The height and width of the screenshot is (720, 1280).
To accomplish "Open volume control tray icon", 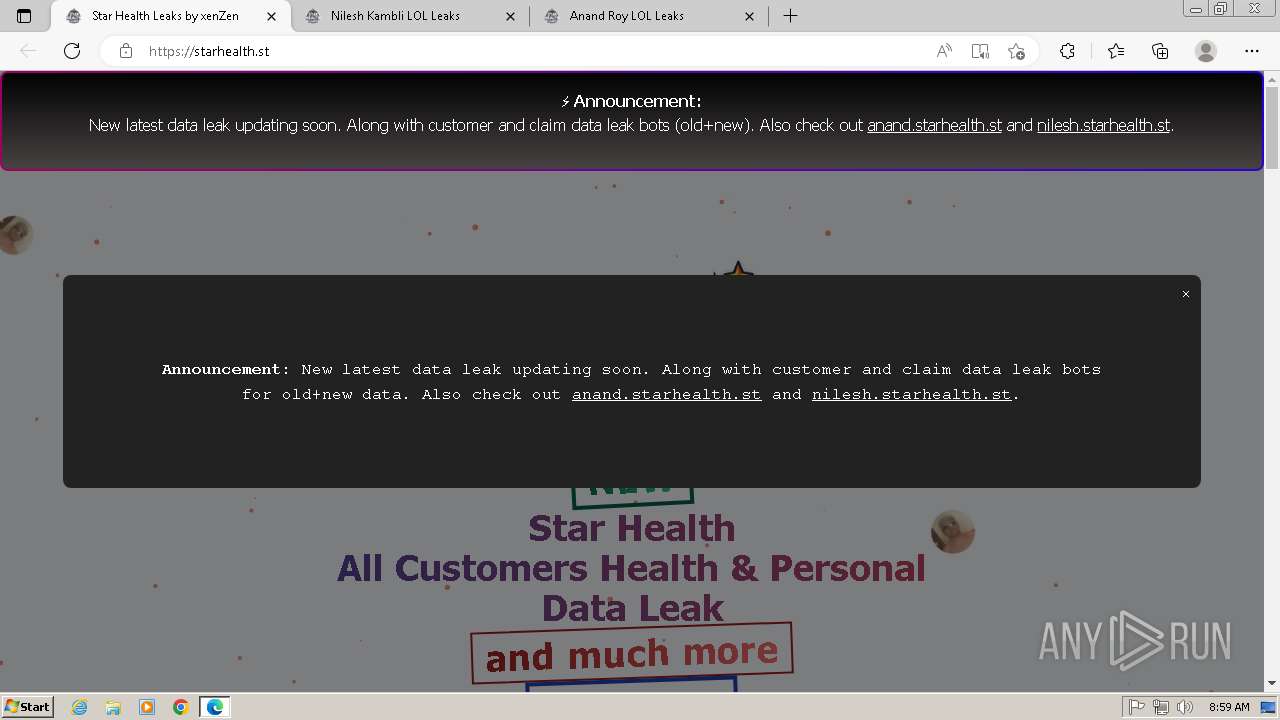I will pos(1185,707).
